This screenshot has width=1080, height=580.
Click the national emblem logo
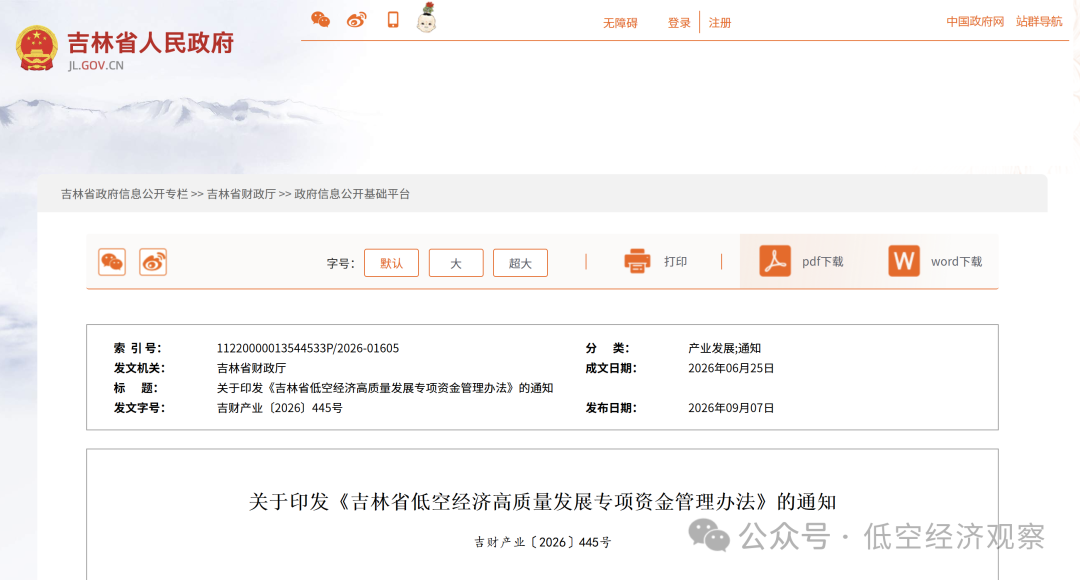point(37,48)
